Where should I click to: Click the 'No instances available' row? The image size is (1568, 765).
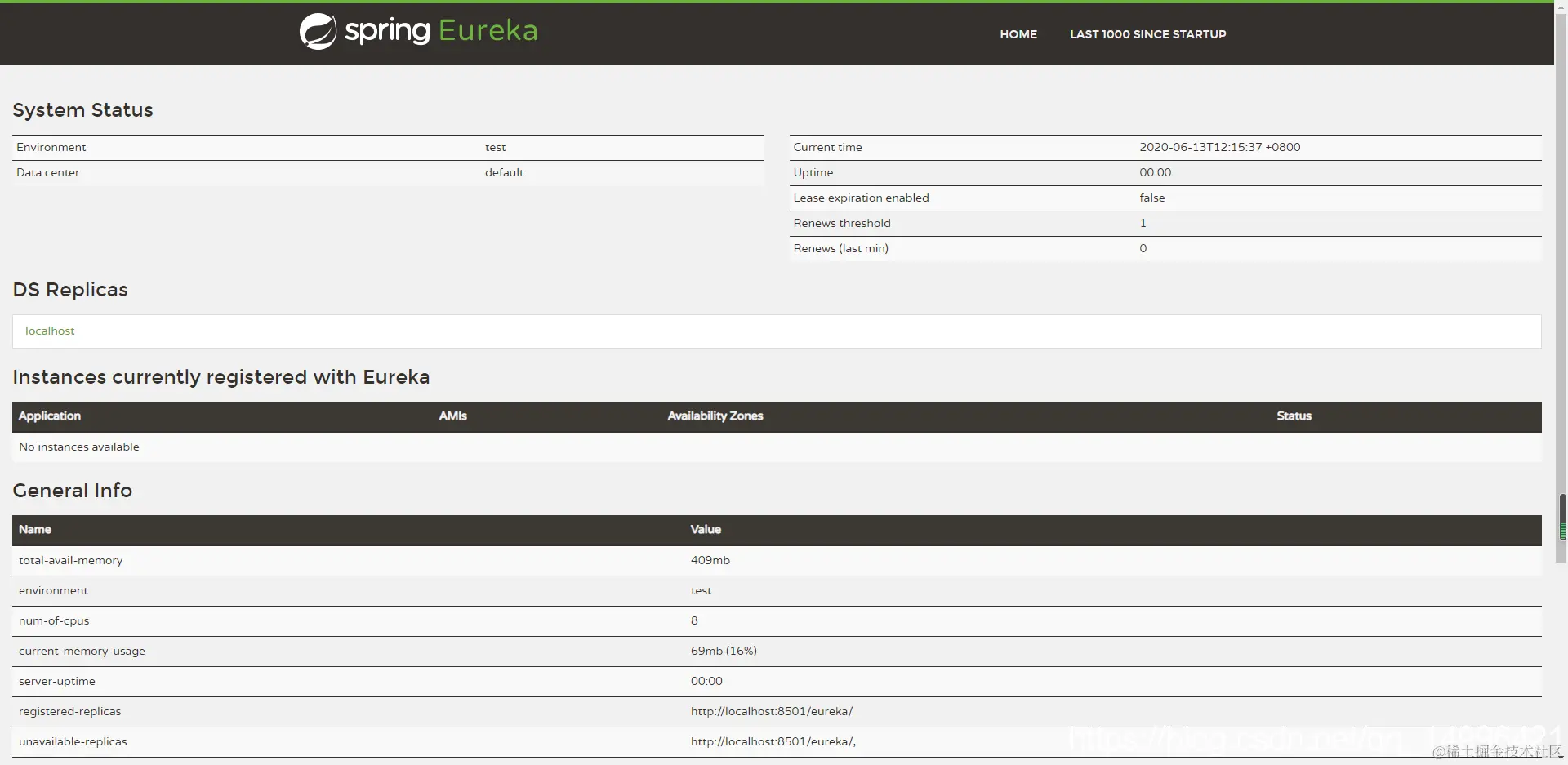777,447
